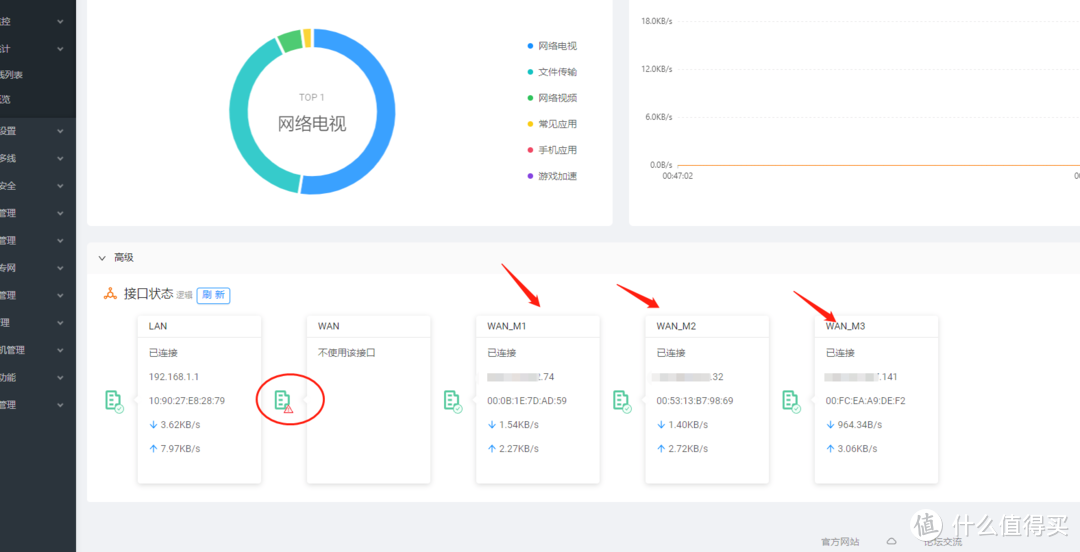Click the 7.97KB/s upload speed

(180, 449)
